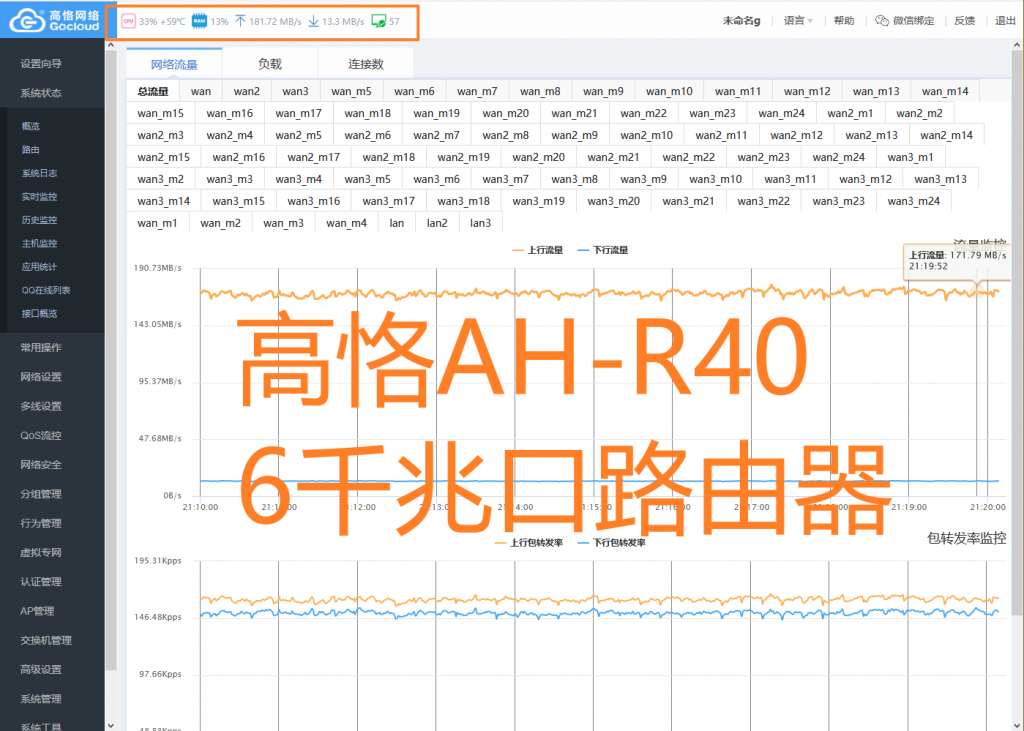Select the wan2 interface tab
This screenshot has width=1024, height=731.
(247, 91)
